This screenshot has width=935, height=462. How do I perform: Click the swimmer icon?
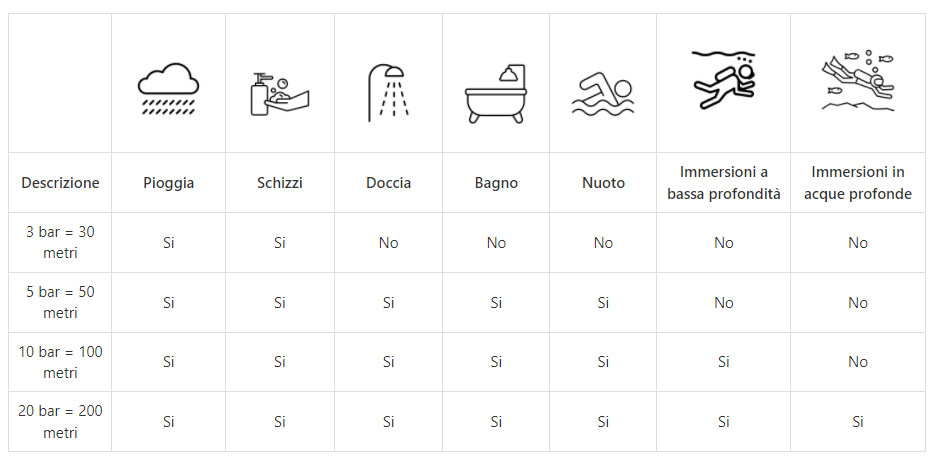tap(603, 93)
